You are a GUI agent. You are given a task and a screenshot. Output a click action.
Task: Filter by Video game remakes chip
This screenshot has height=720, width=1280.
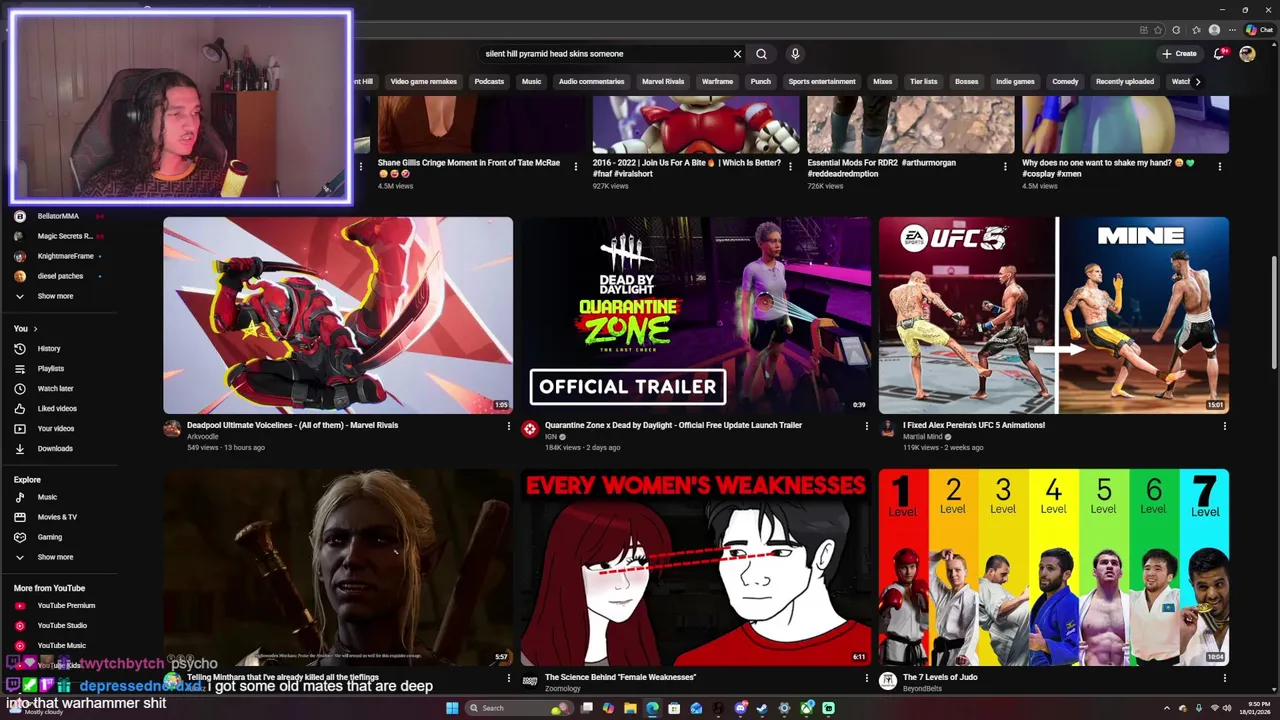click(424, 81)
